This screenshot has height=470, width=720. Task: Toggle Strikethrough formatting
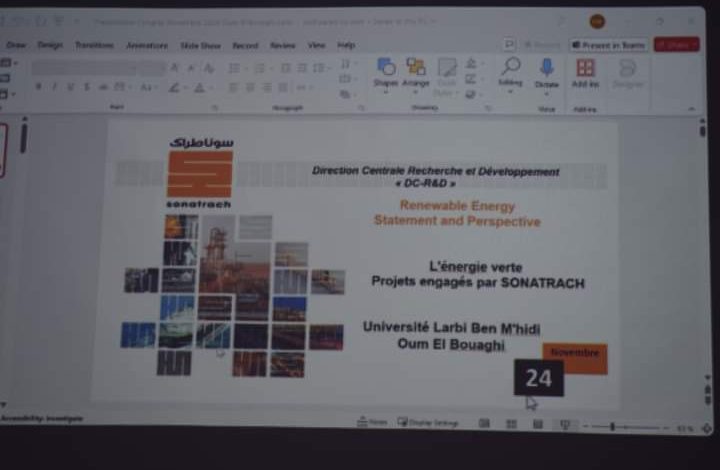point(103,87)
